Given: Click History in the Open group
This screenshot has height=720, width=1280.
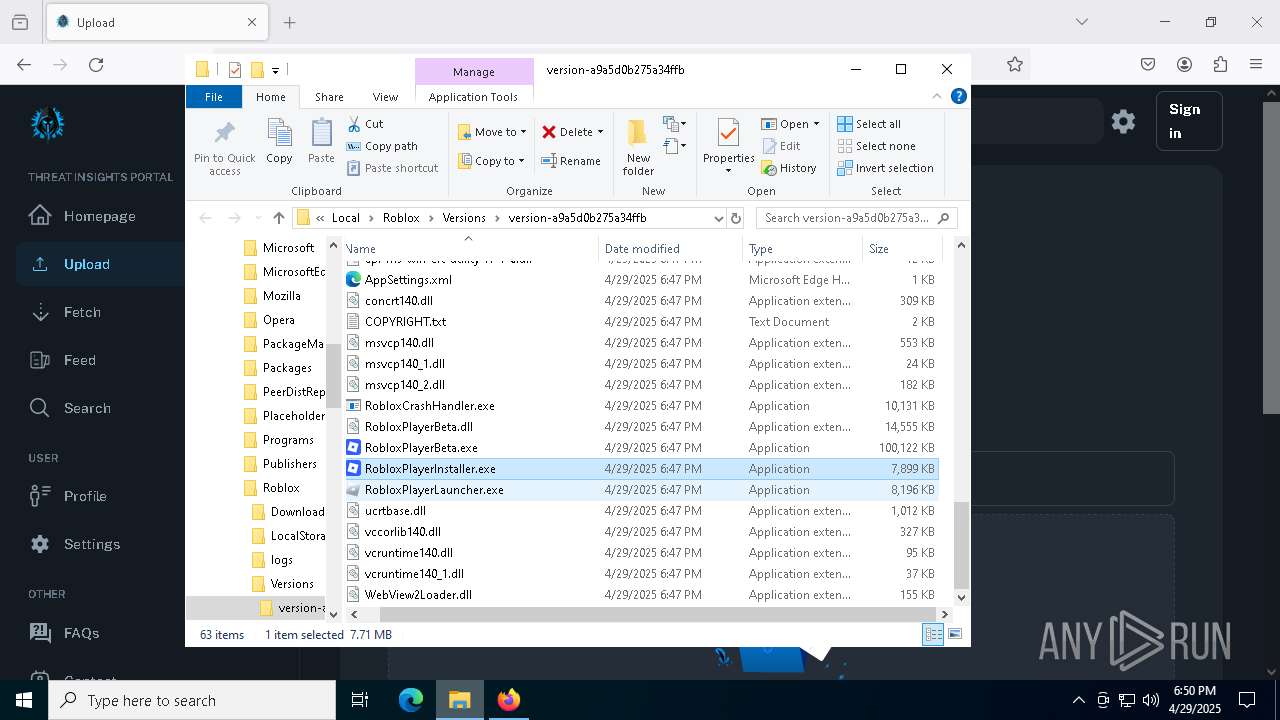Looking at the screenshot, I should coord(789,168).
